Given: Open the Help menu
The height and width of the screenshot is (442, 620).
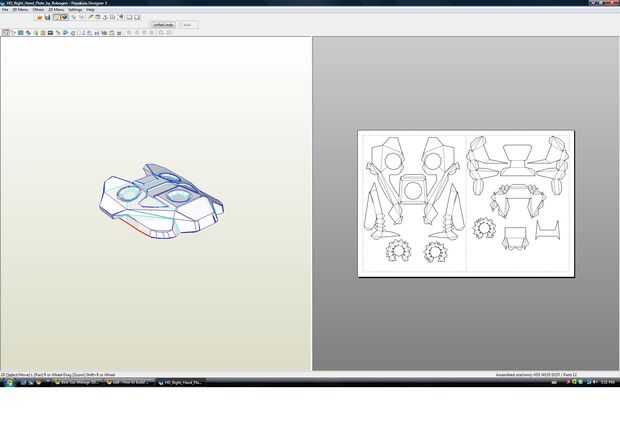Looking at the screenshot, I should tap(91, 9).
